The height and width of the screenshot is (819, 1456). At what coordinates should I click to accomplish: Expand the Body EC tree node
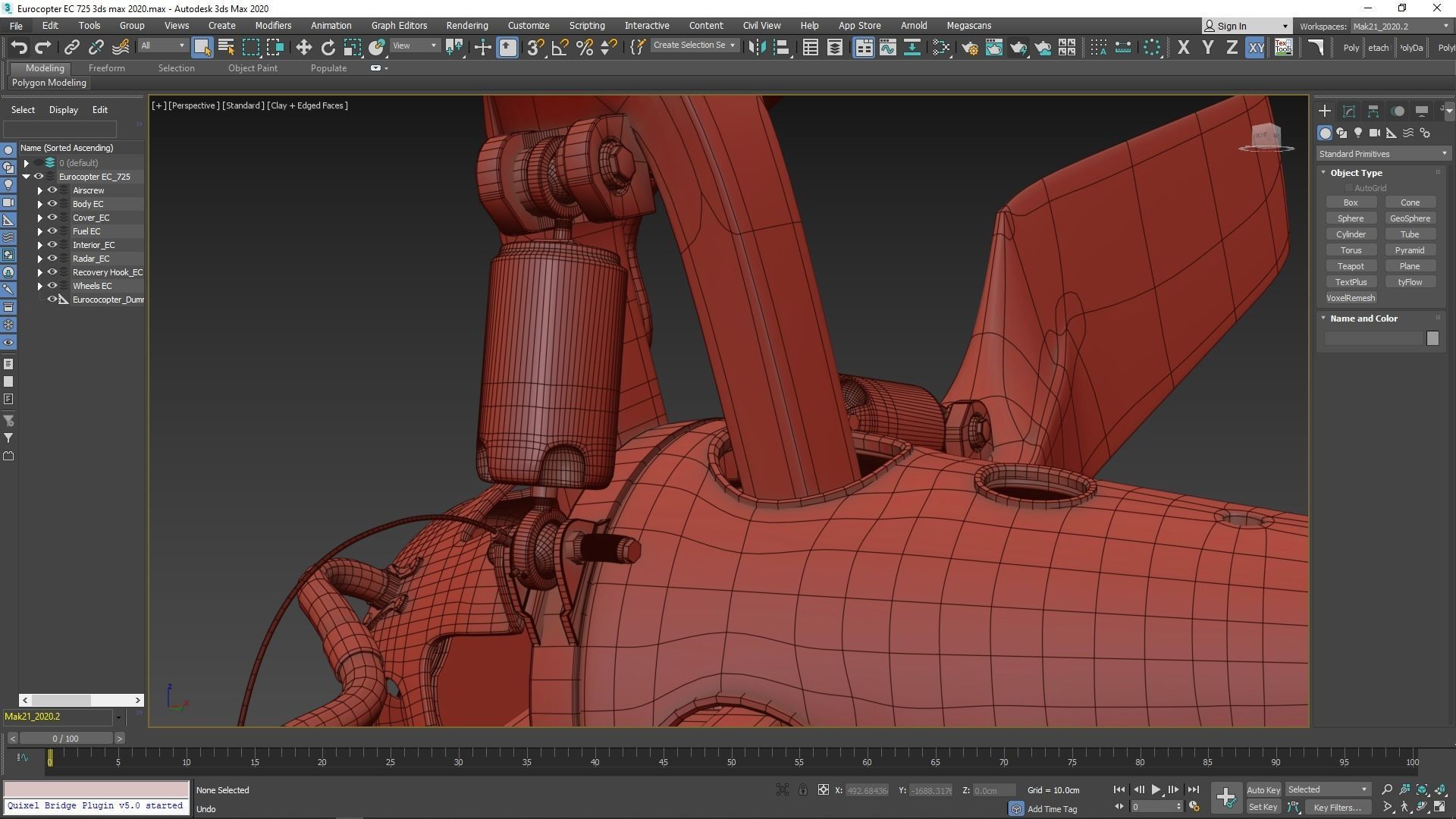point(40,204)
